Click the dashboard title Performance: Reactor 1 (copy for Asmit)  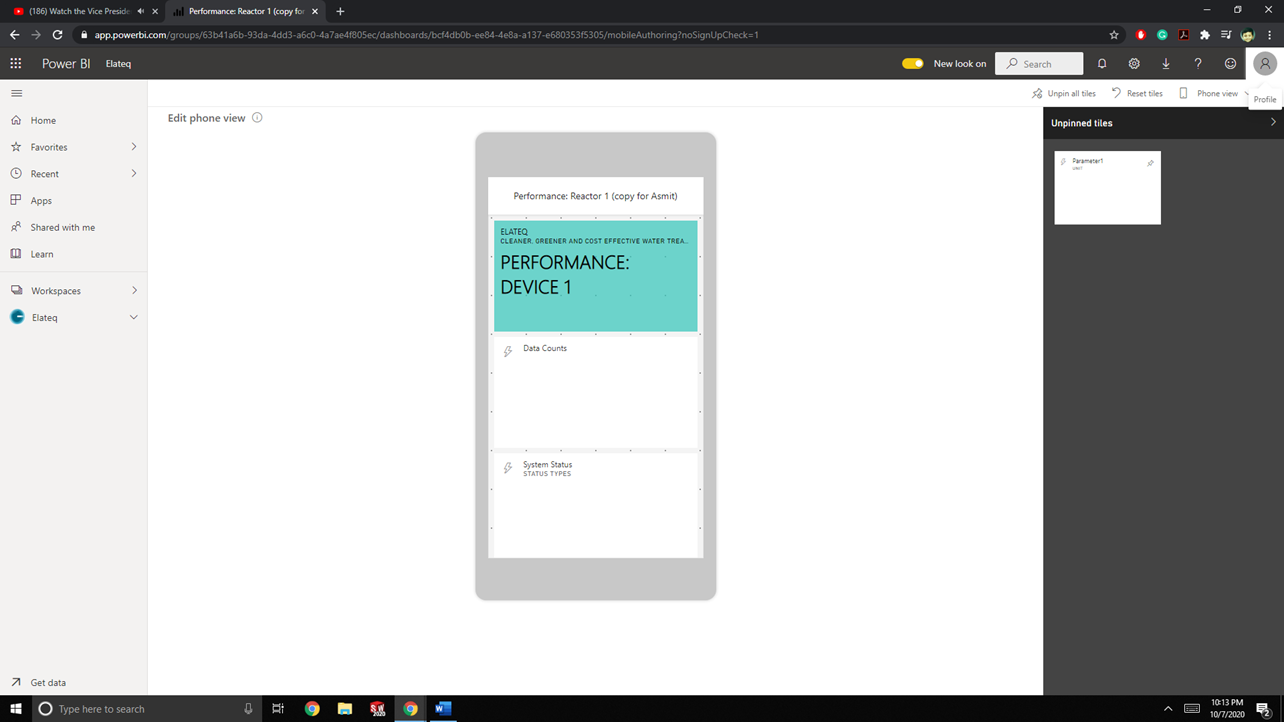pyautogui.click(x=595, y=196)
